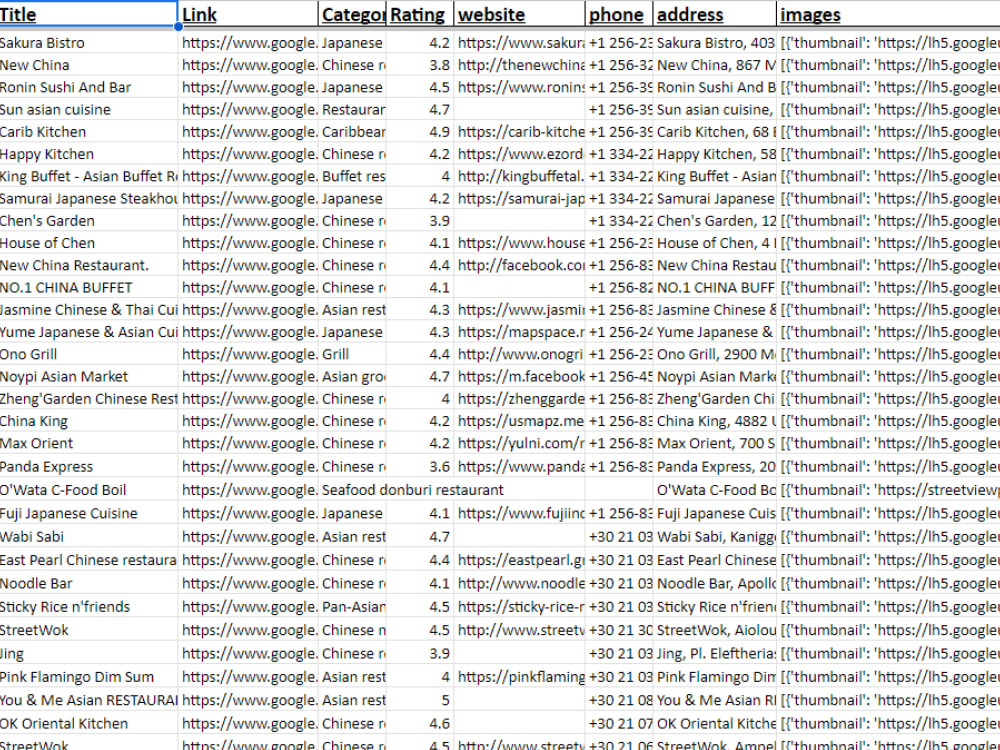This screenshot has width=1000, height=750.
Task: Select the kingbuffetal website cell
Action: pyautogui.click(x=519, y=177)
